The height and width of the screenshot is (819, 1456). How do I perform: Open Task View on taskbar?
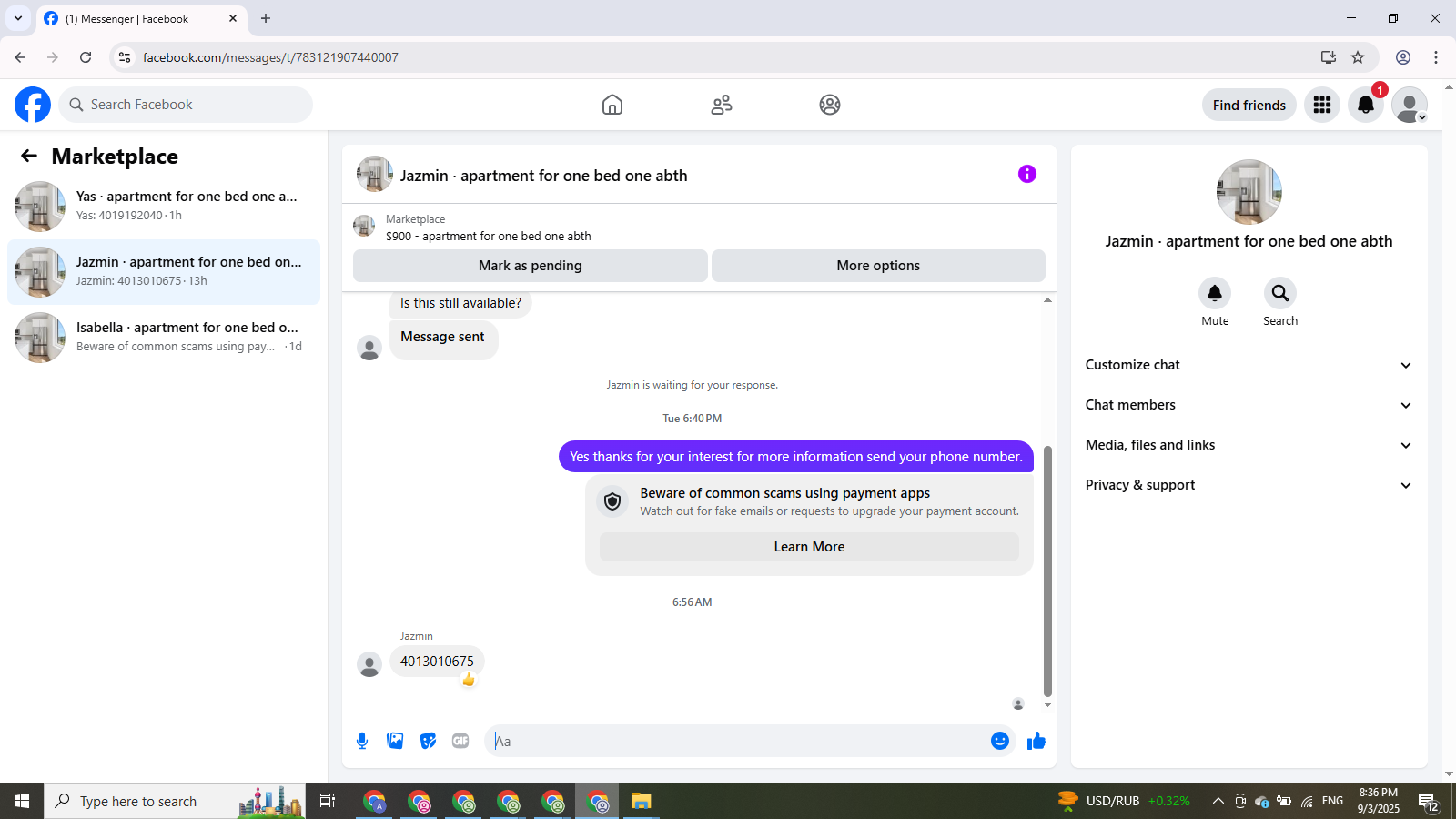pyautogui.click(x=328, y=801)
